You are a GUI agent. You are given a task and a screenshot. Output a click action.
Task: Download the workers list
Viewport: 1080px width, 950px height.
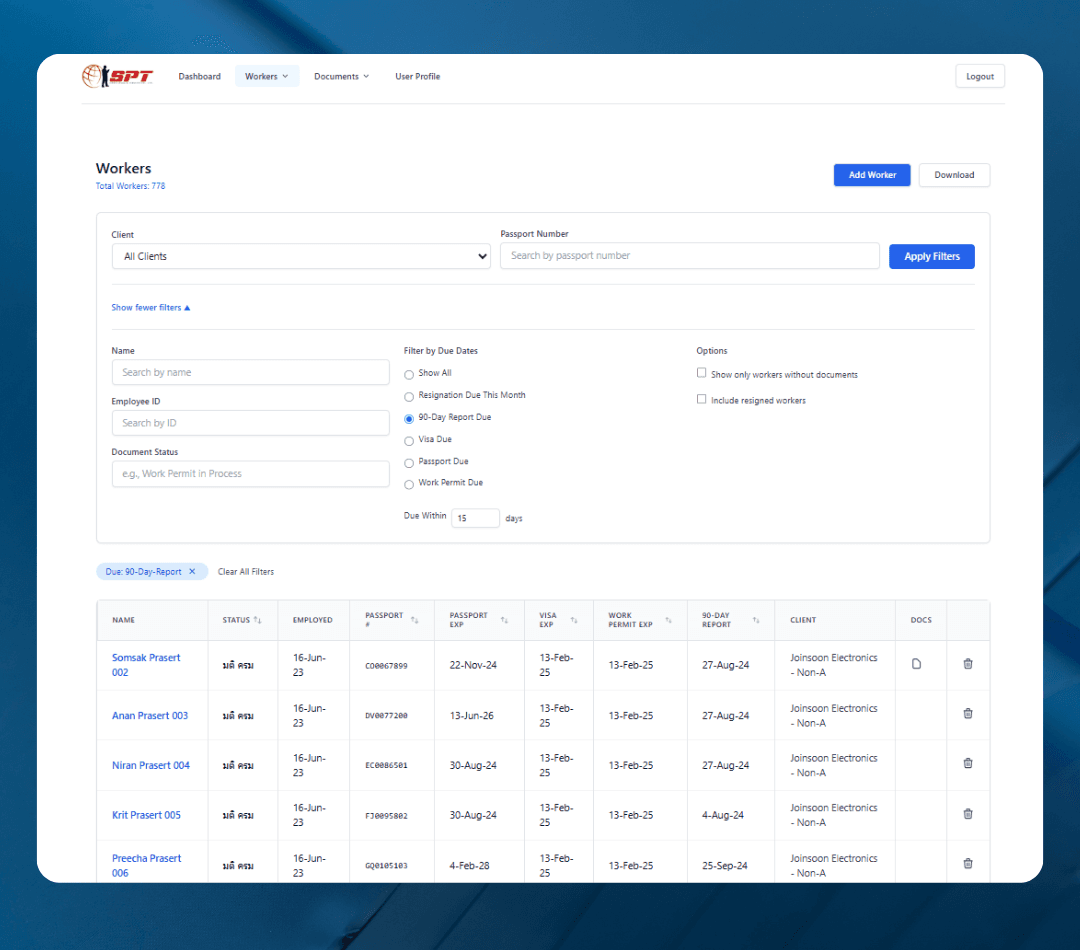tap(954, 175)
